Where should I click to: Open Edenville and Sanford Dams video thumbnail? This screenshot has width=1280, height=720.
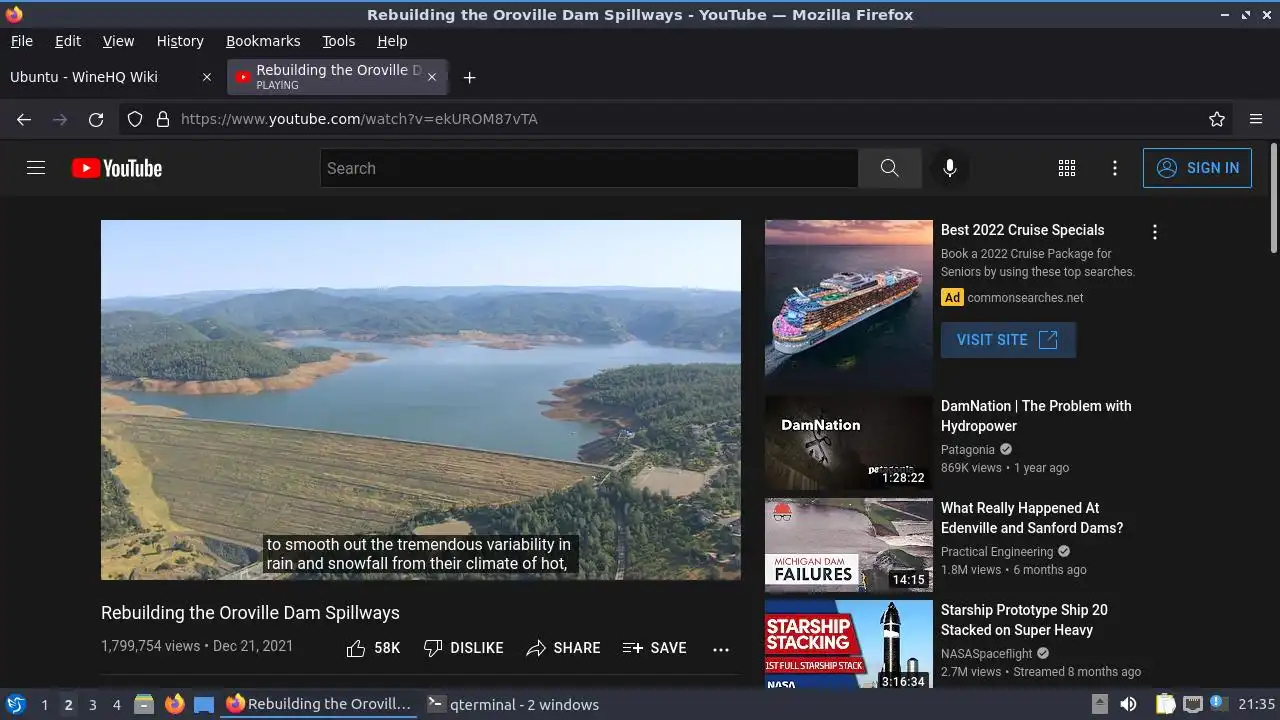[x=849, y=545]
